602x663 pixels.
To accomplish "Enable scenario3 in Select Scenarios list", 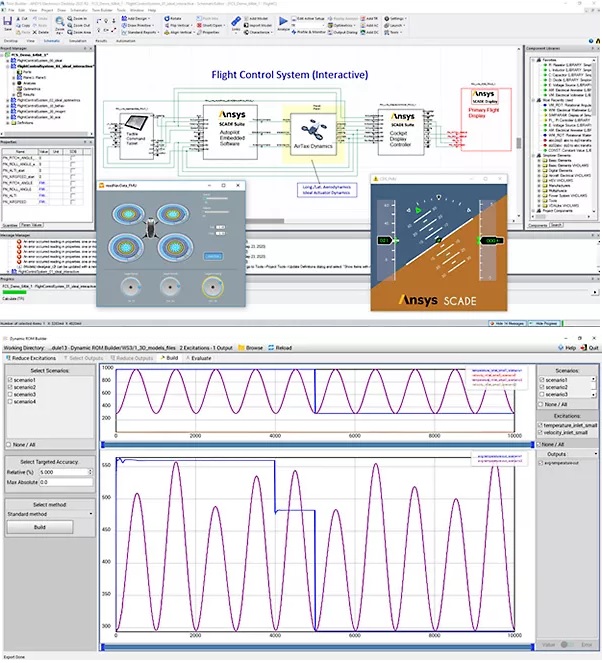I will (10, 395).
